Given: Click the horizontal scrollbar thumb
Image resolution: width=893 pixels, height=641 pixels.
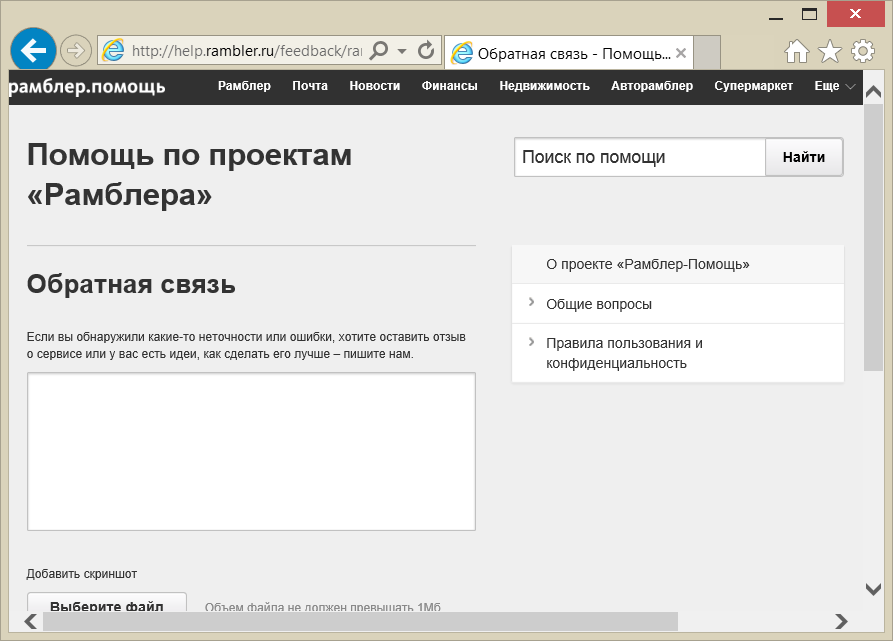Looking at the screenshot, I should click(x=361, y=622).
